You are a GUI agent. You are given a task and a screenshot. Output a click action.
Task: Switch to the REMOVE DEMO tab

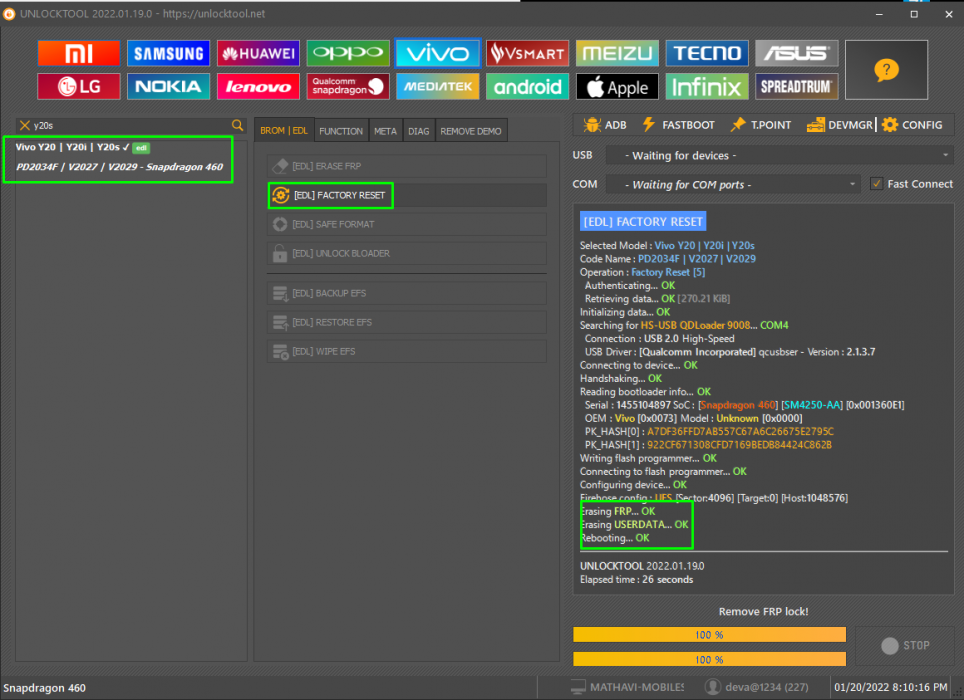coord(471,131)
